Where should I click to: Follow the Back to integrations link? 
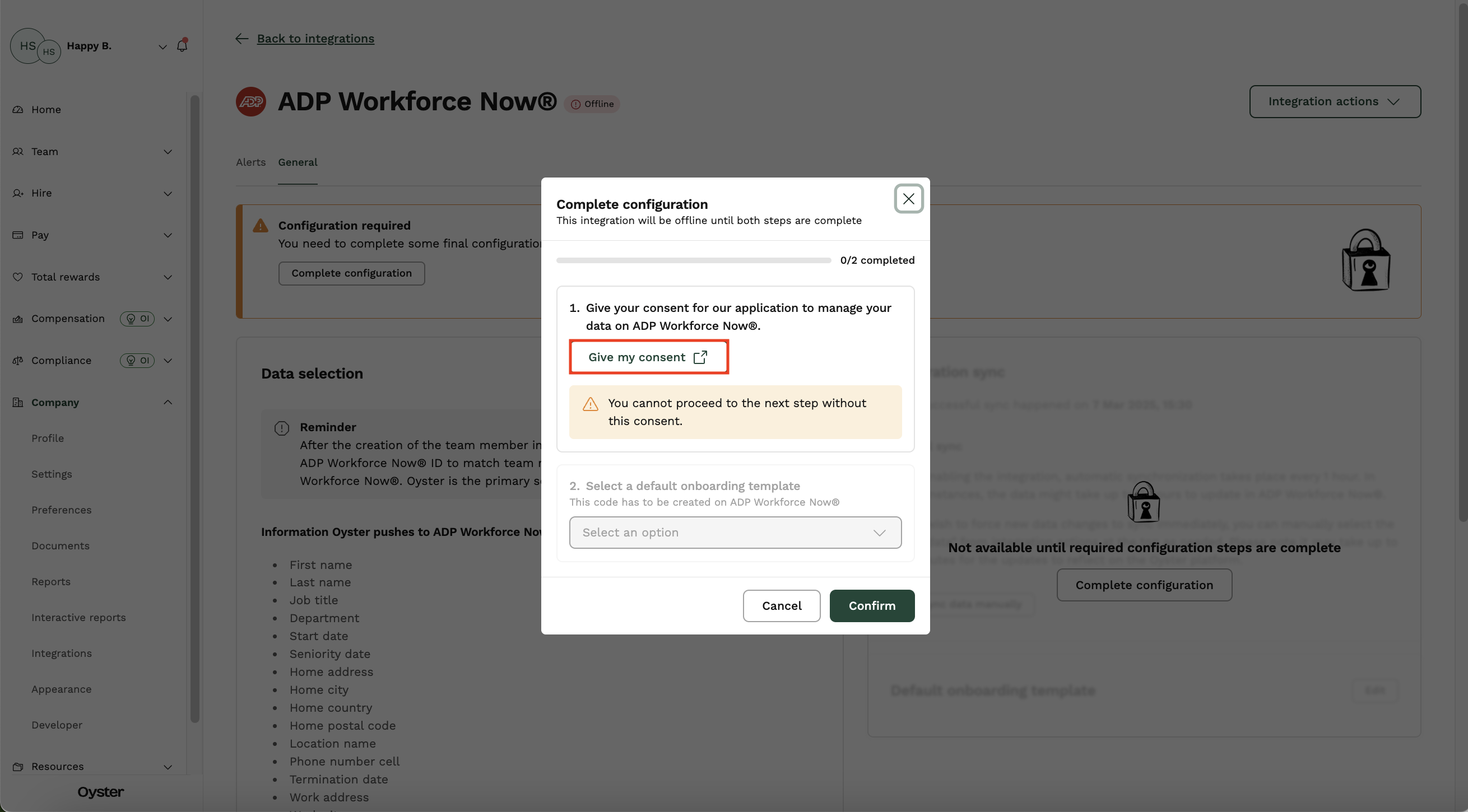coord(315,38)
